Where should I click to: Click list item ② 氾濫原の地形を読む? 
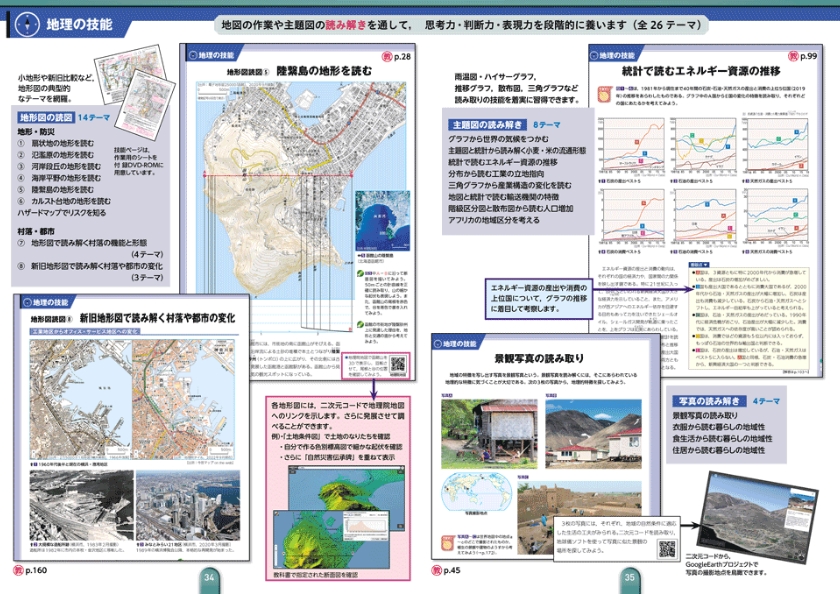56,155
